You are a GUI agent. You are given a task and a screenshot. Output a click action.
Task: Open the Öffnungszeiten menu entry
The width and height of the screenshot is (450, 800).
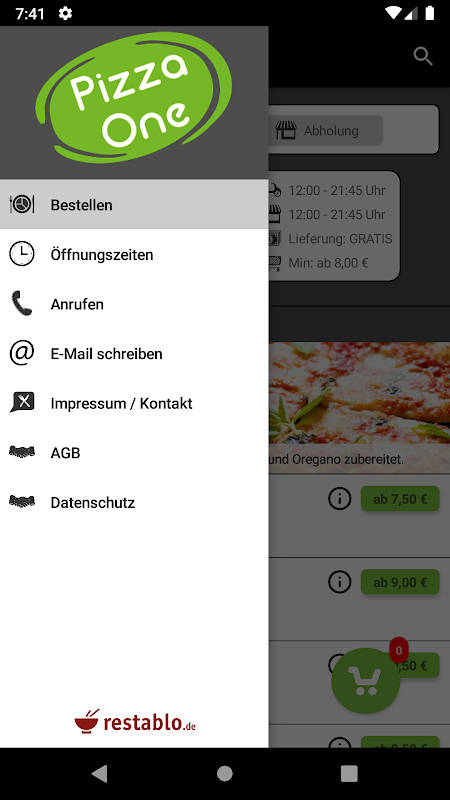[x=134, y=254]
